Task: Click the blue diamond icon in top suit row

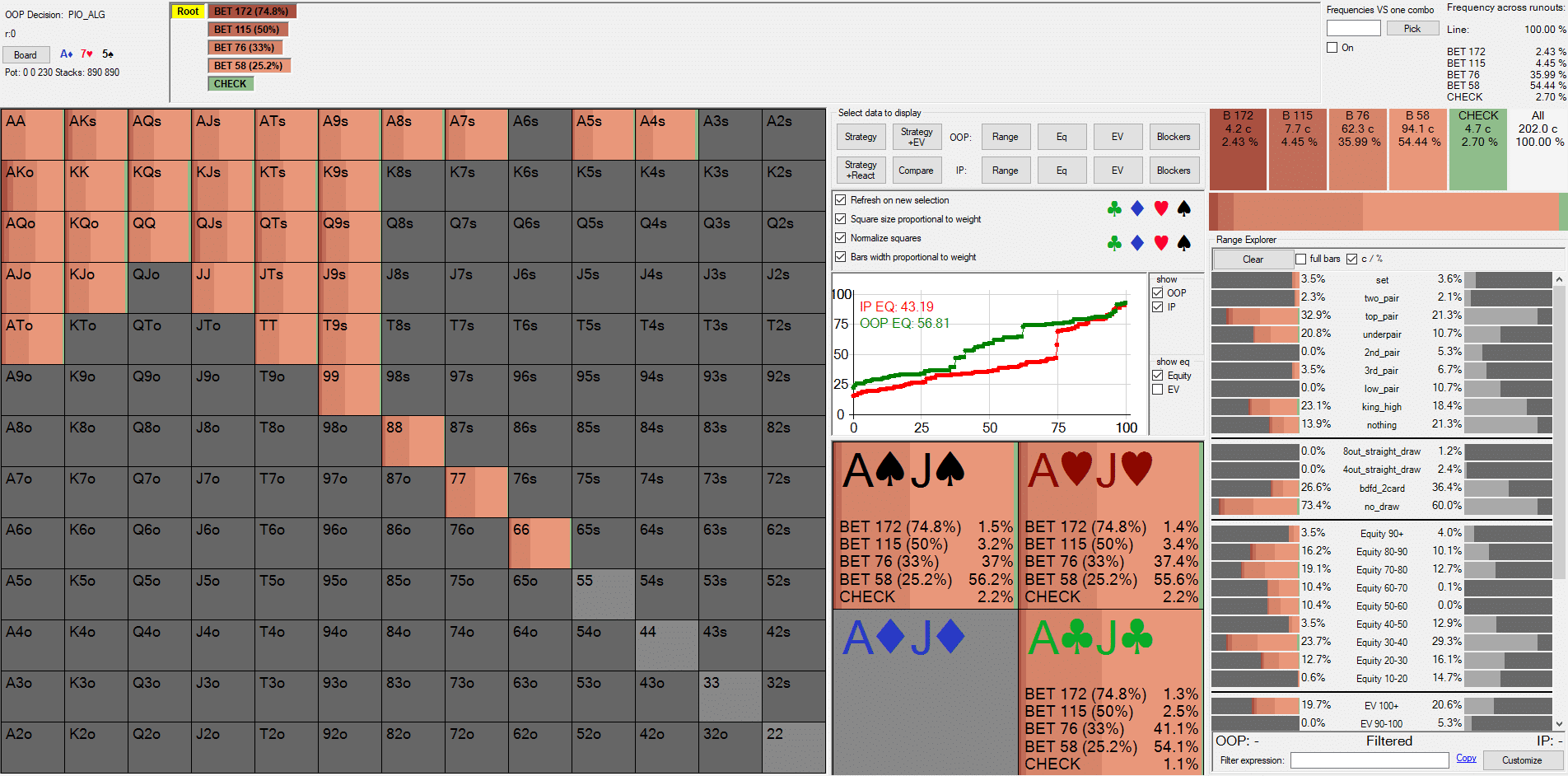Action: [x=1137, y=208]
